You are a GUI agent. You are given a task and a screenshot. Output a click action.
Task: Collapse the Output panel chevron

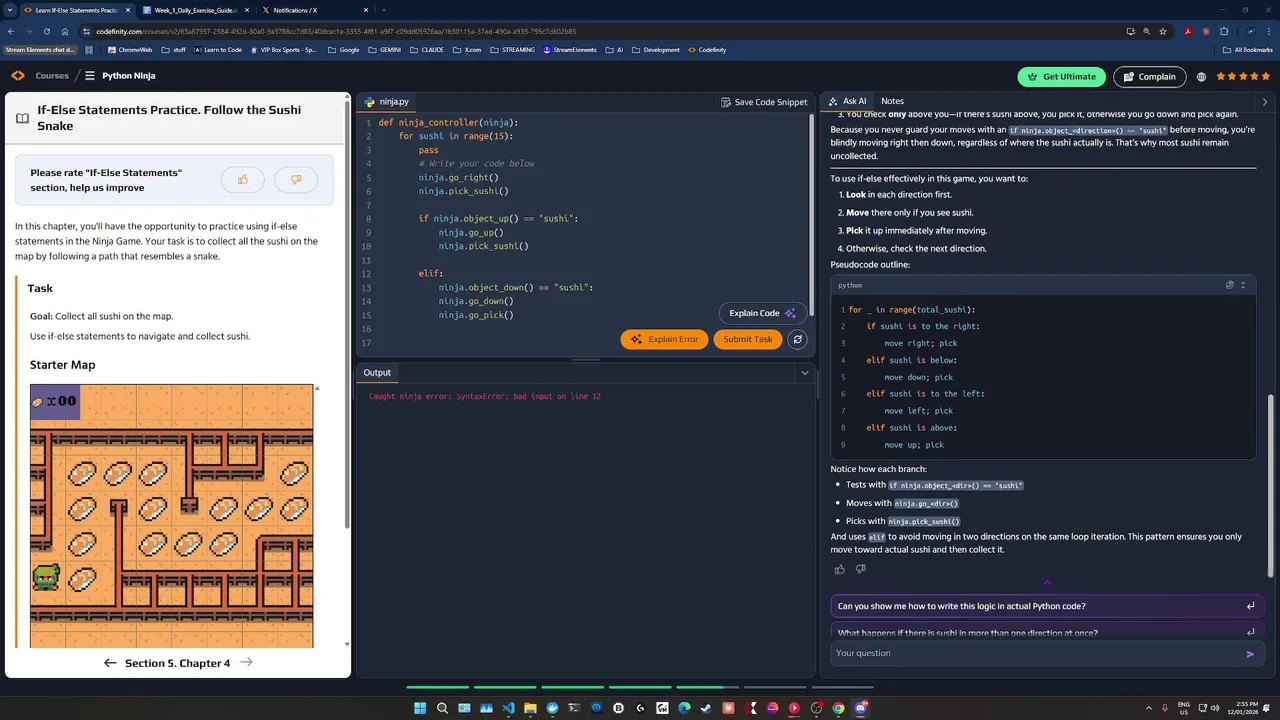pyautogui.click(x=805, y=373)
